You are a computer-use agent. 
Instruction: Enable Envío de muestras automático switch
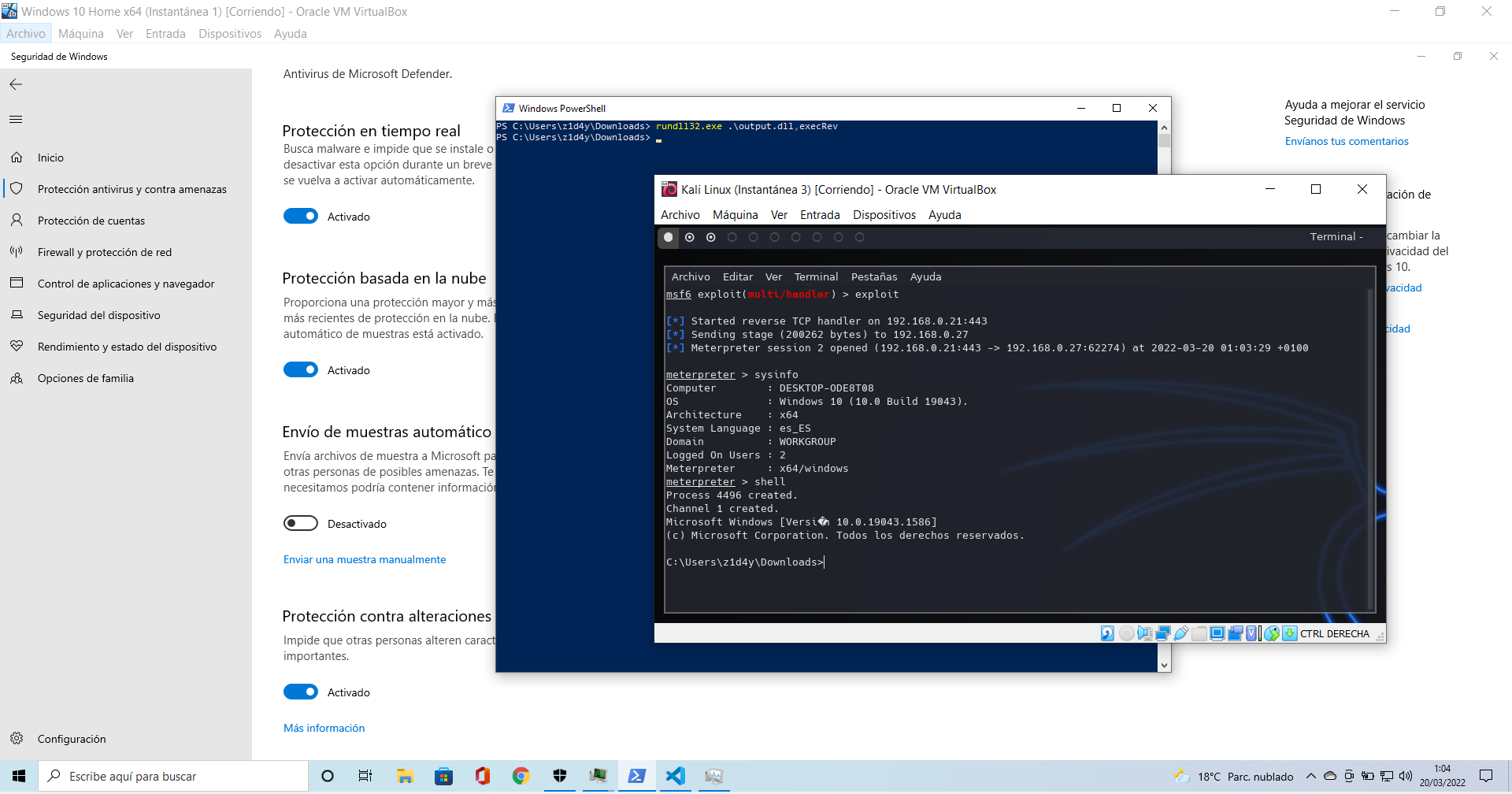(x=301, y=523)
